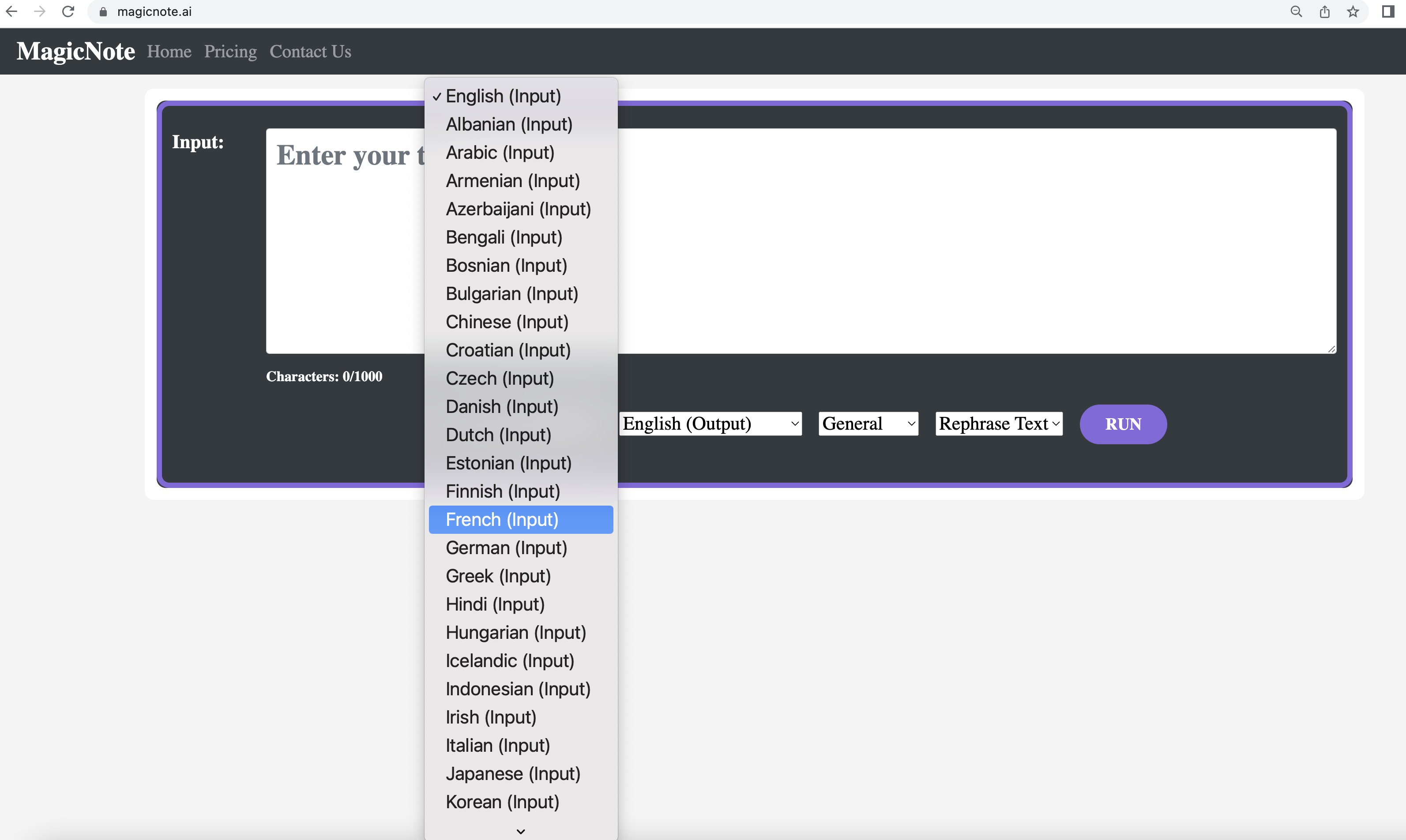The width and height of the screenshot is (1406, 840).
Task: Open the Home nav link
Action: tap(169, 52)
